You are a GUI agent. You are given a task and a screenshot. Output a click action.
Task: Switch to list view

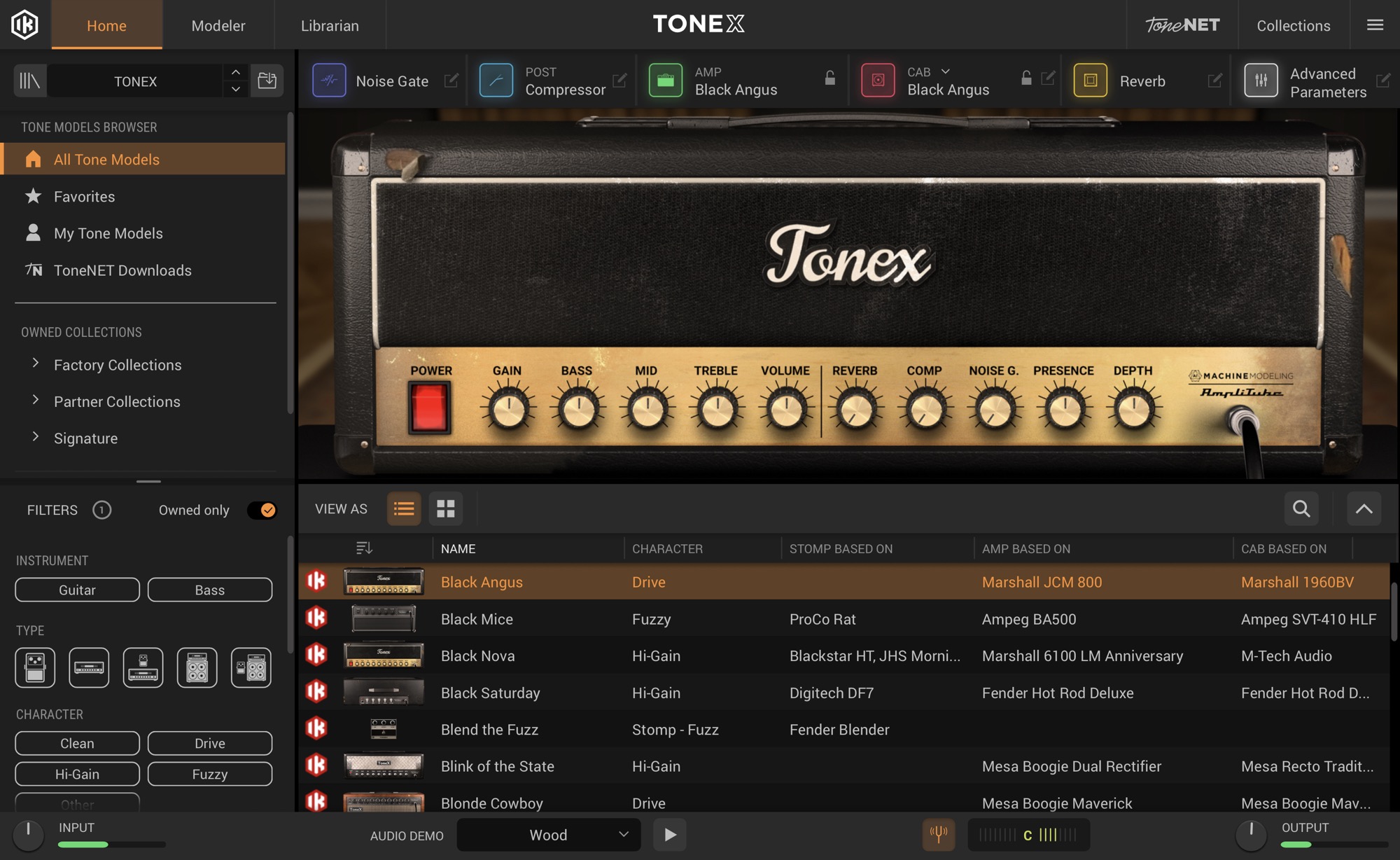pos(404,508)
